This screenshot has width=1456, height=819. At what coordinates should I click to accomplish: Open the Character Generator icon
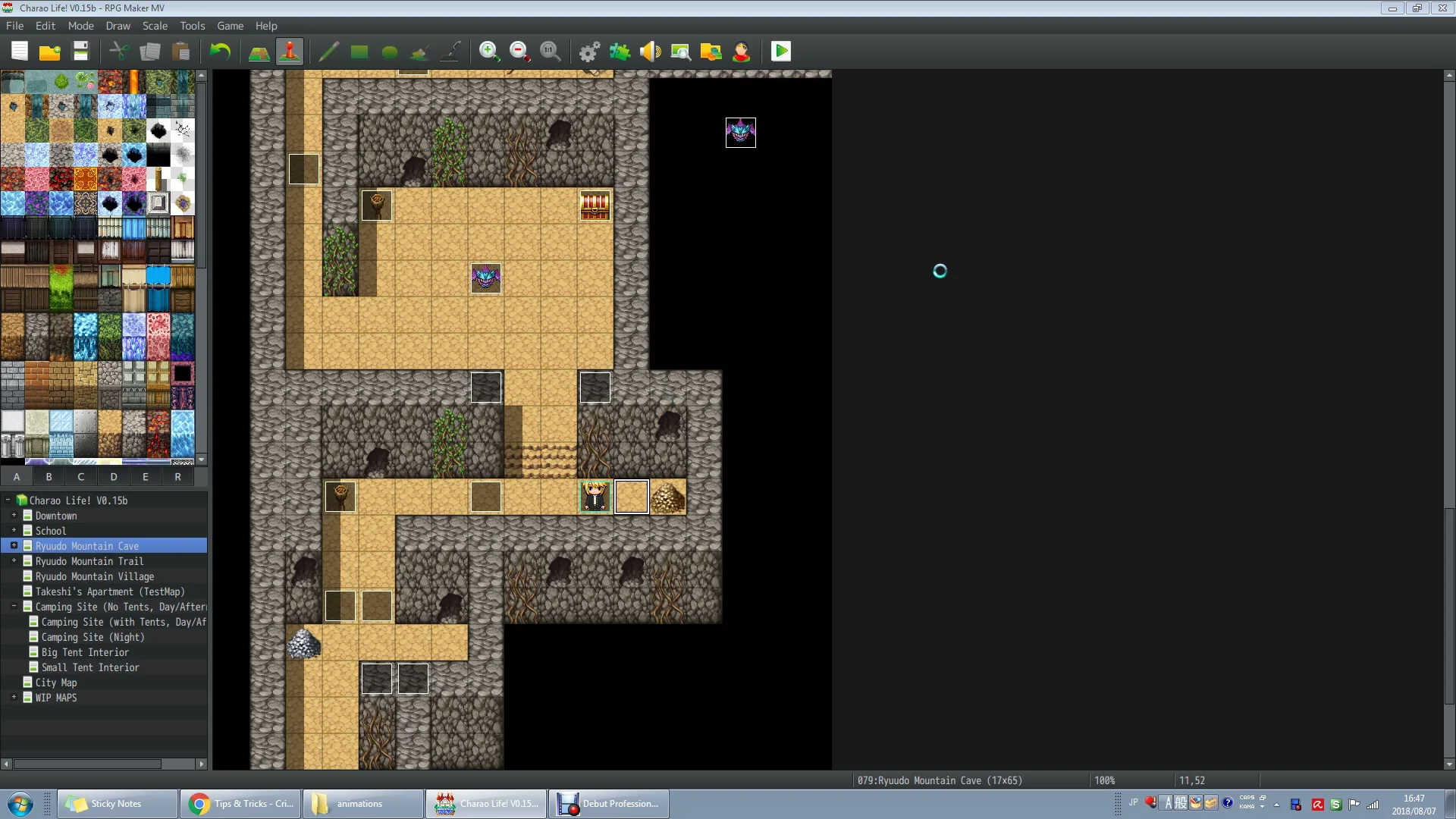coord(741,52)
